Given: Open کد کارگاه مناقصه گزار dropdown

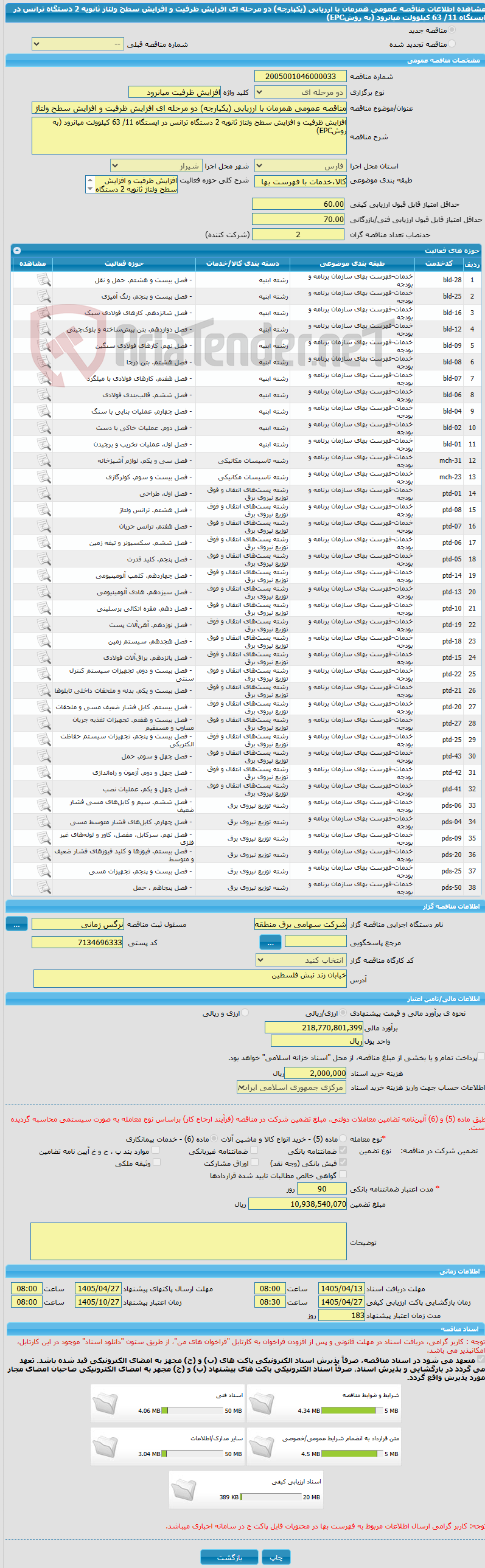Looking at the screenshot, I should [x=301, y=960].
